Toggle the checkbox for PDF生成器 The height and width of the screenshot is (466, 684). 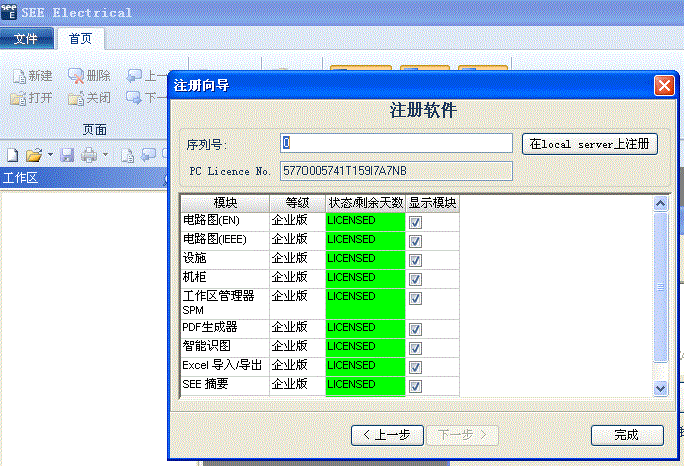(x=415, y=329)
